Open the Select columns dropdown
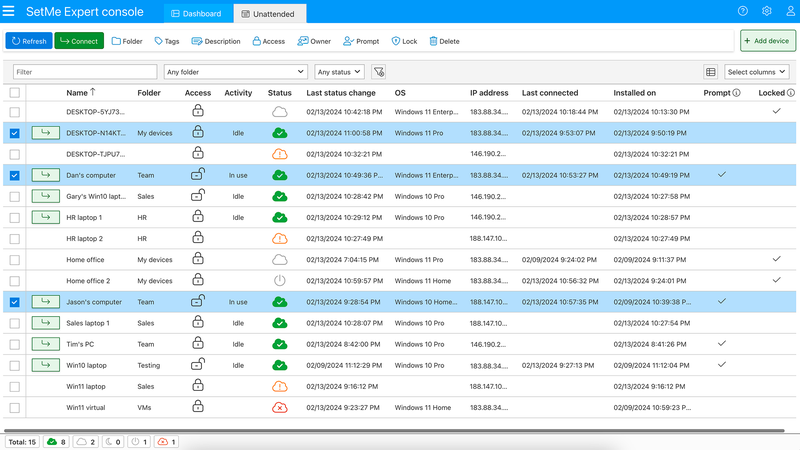The image size is (800, 450). [x=756, y=72]
